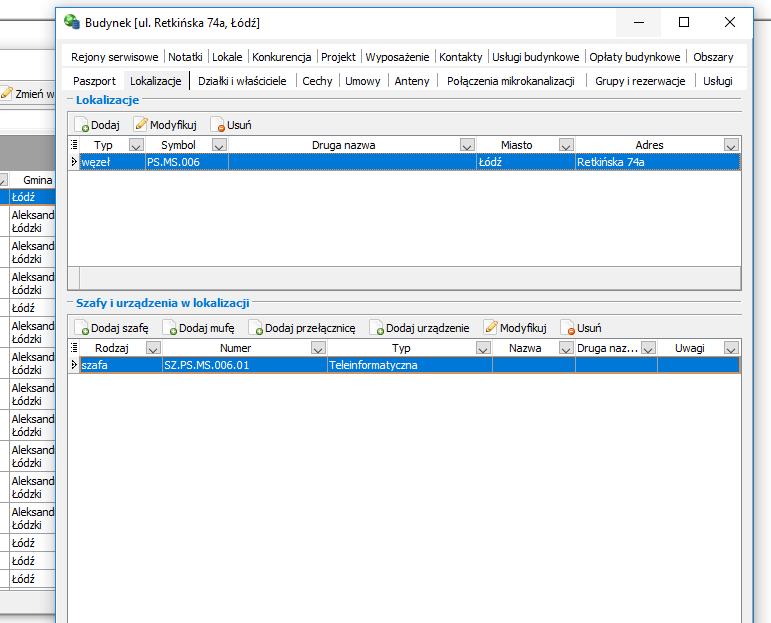Select the PS.MS.006 symbol cell

tap(186, 162)
